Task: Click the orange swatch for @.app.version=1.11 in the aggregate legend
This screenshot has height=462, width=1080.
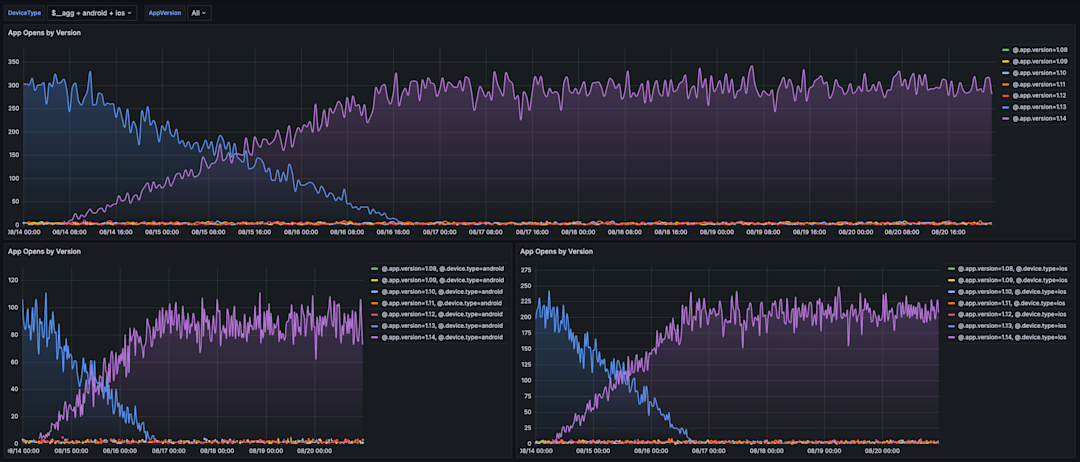Action: (x=1005, y=85)
